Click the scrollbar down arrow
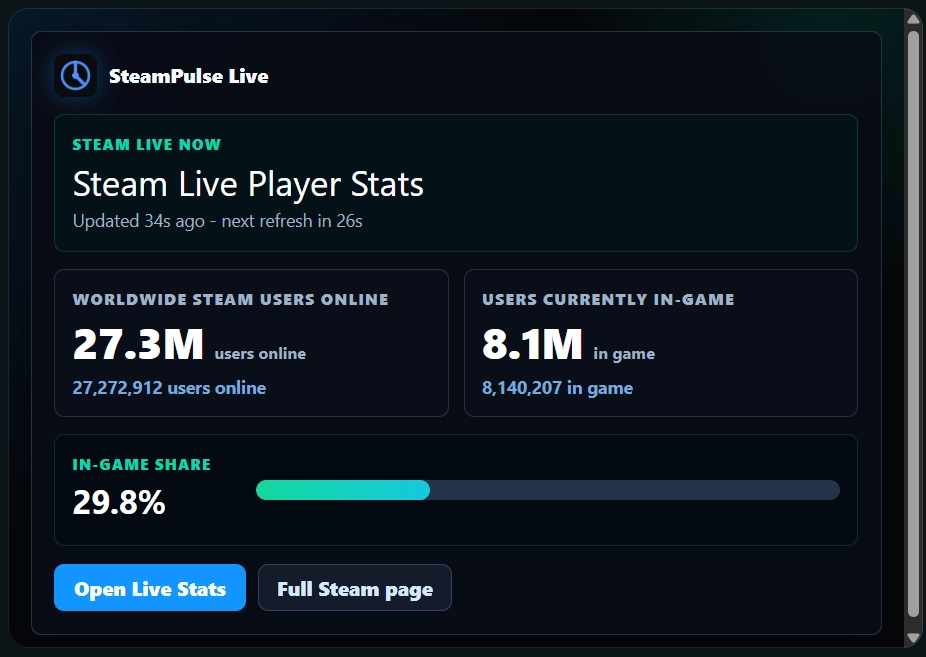926x657 pixels. click(914, 638)
